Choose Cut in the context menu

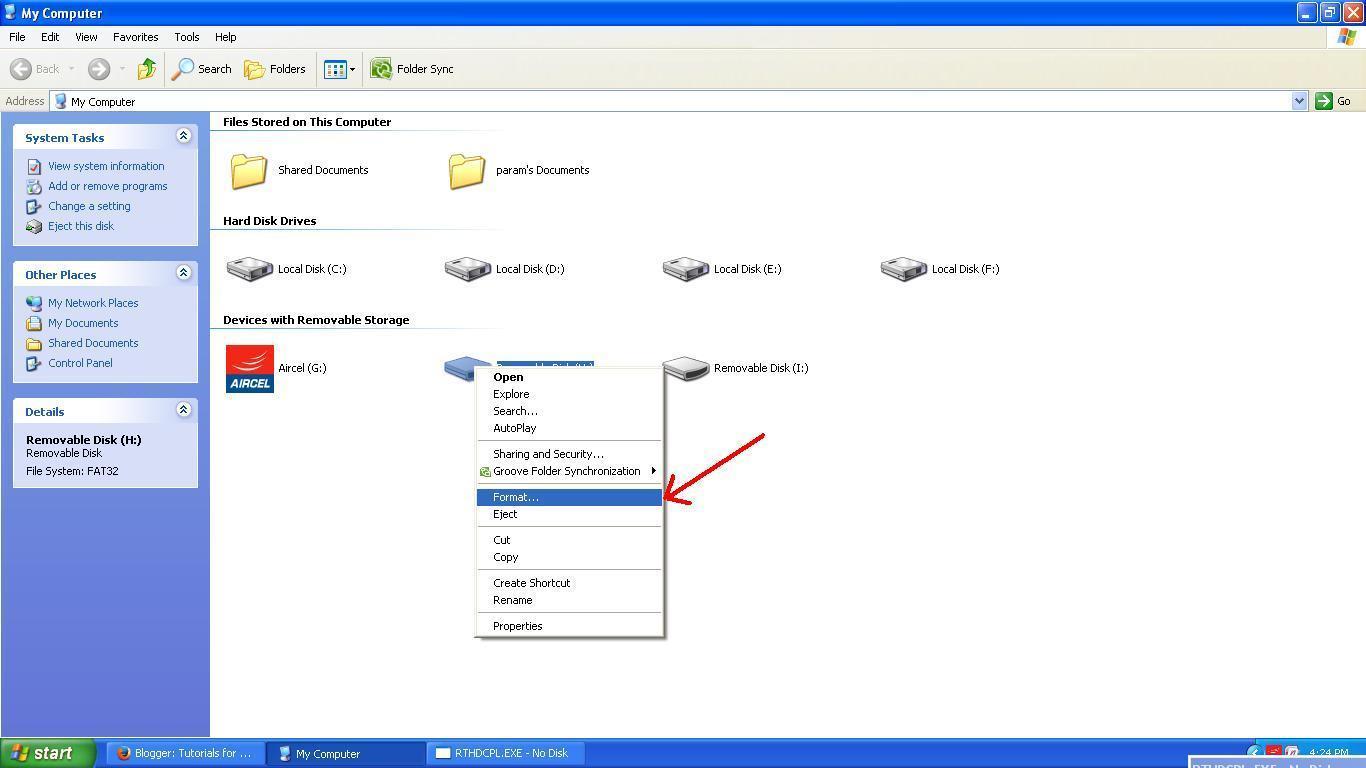[569, 540]
